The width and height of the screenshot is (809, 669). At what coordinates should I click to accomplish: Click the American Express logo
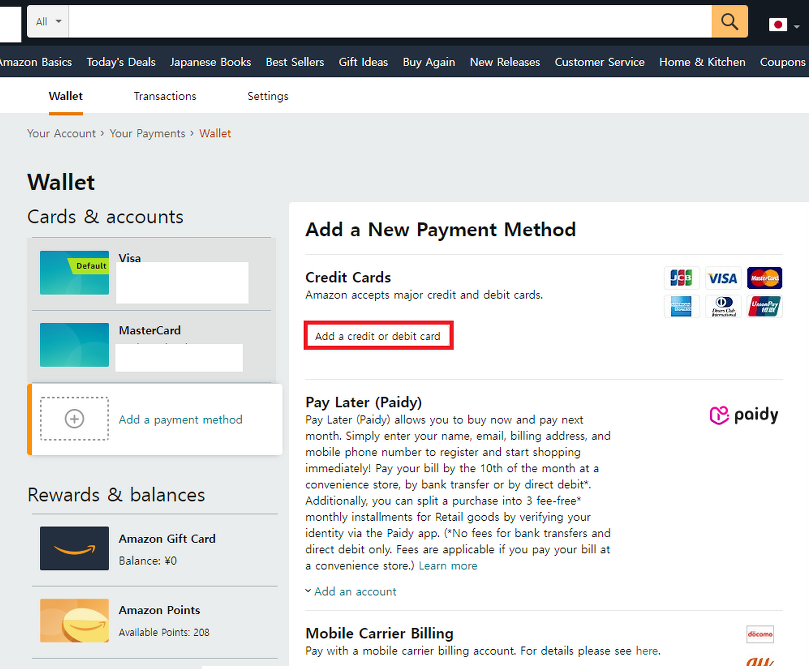[681, 306]
